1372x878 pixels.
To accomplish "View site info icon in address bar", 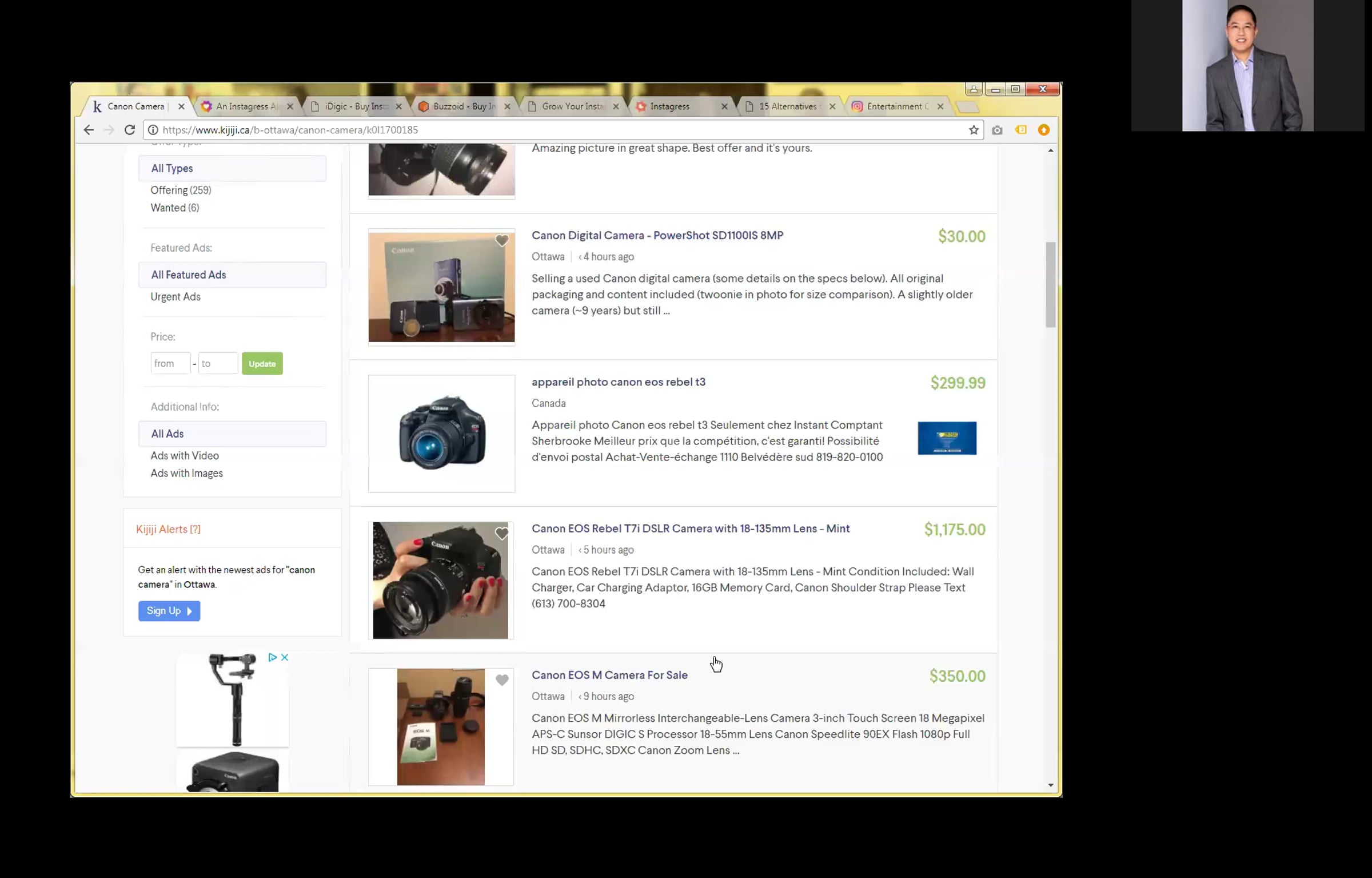I will 153,130.
